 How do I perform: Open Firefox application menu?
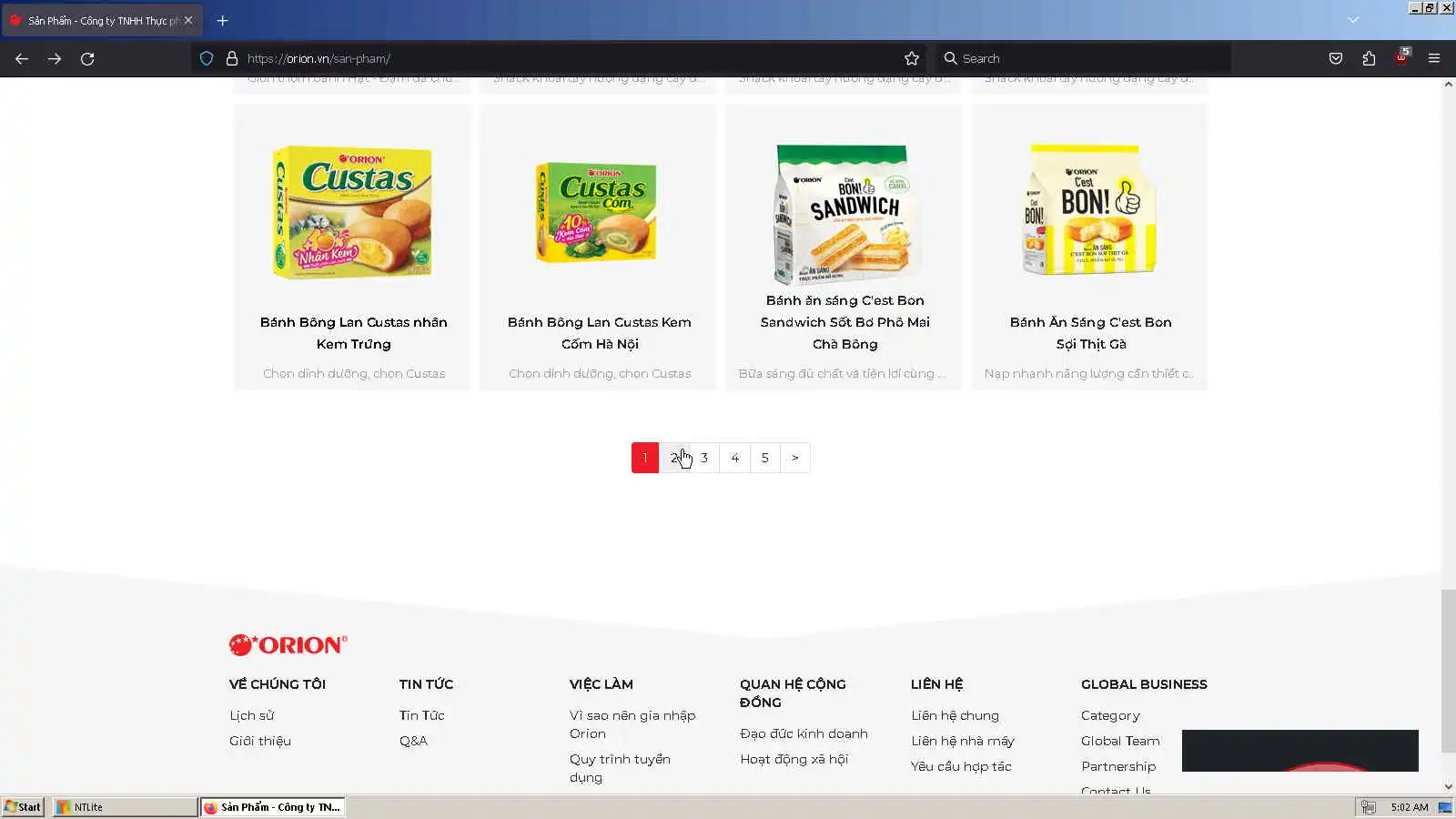[1434, 58]
